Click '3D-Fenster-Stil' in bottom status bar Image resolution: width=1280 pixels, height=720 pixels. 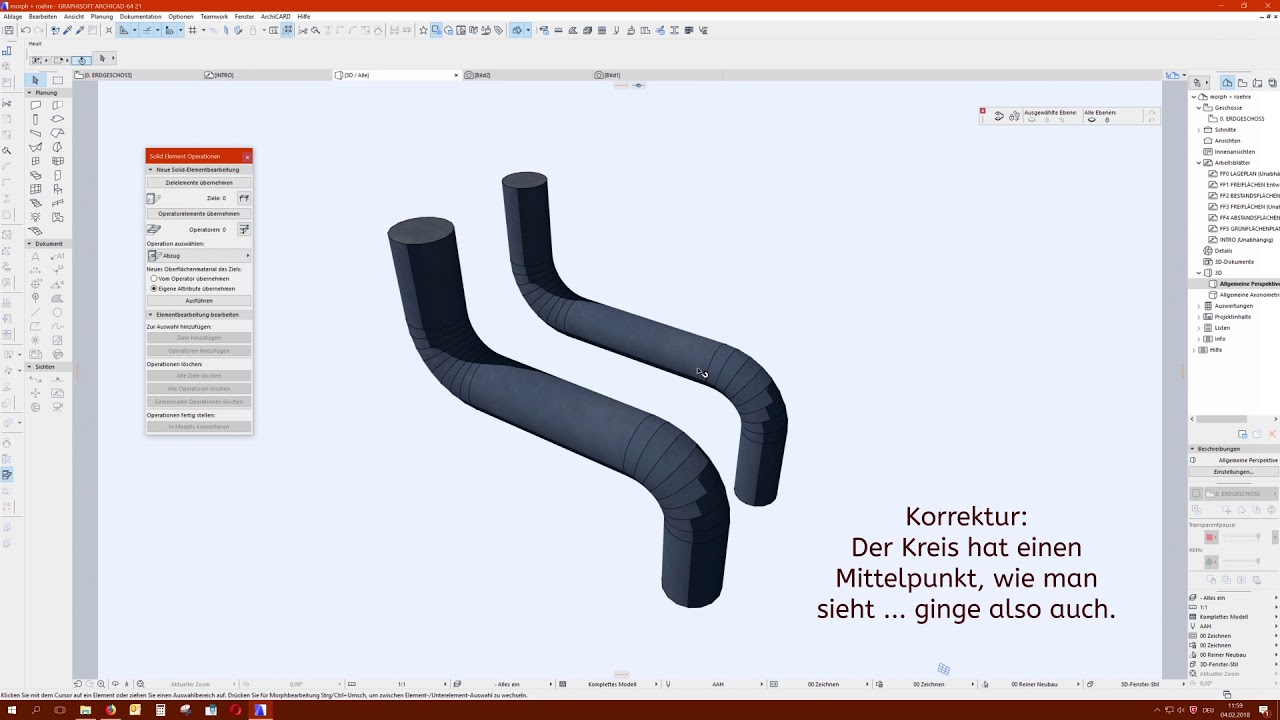pos(1139,684)
